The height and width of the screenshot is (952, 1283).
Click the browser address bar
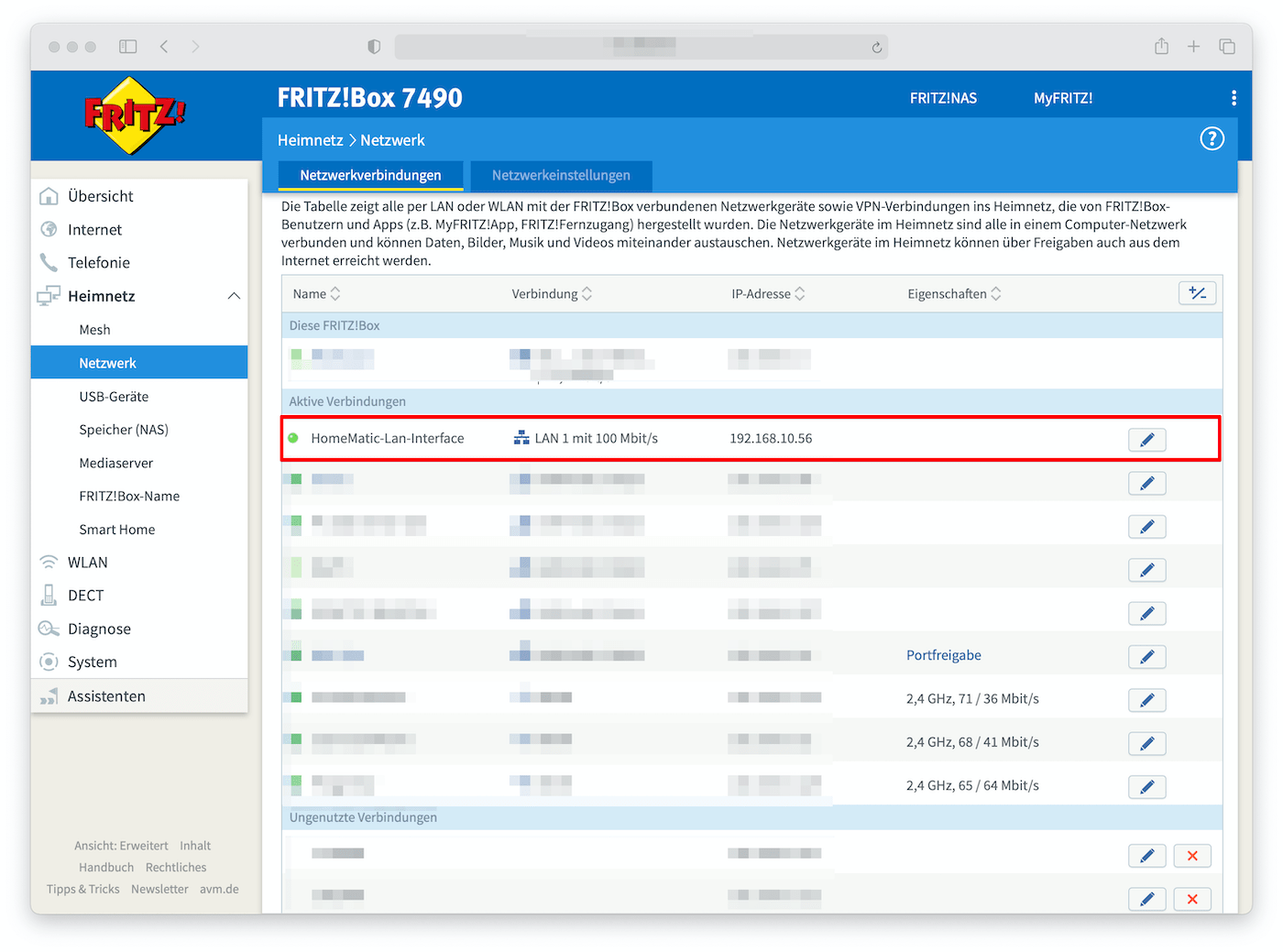pos(641,47)
